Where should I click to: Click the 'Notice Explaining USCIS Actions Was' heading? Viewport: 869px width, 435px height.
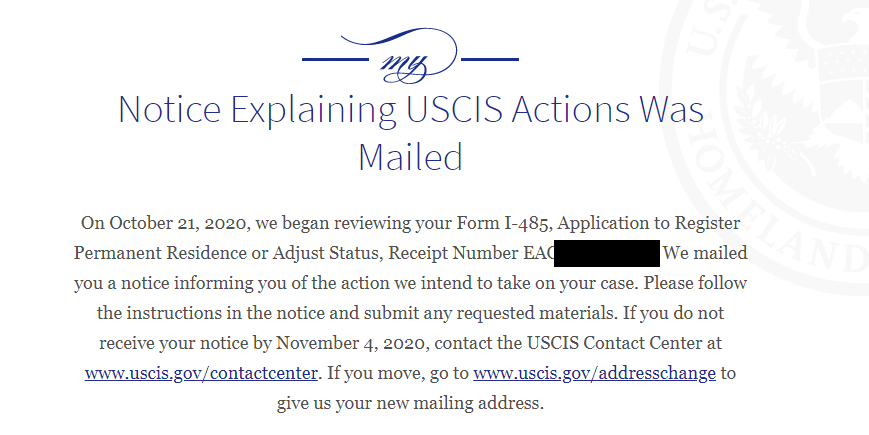(411, 109)
